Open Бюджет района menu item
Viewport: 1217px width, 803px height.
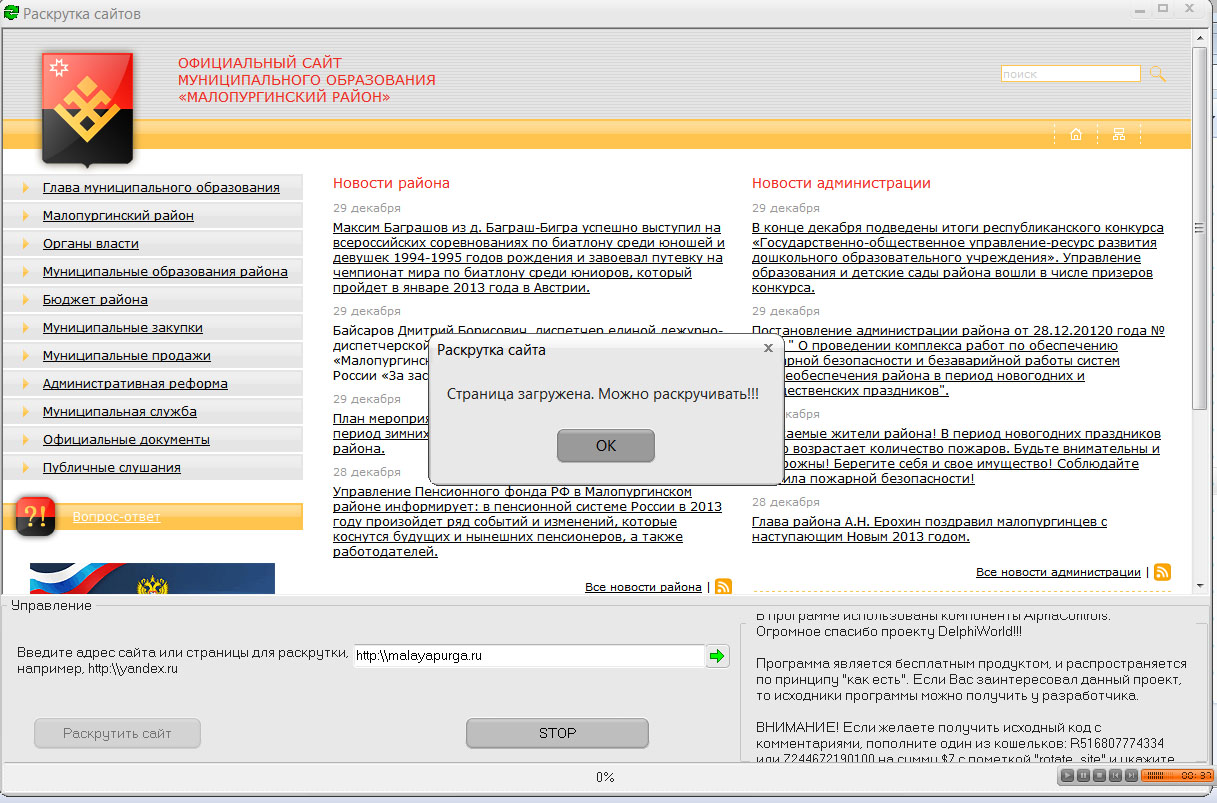point(95,300)
